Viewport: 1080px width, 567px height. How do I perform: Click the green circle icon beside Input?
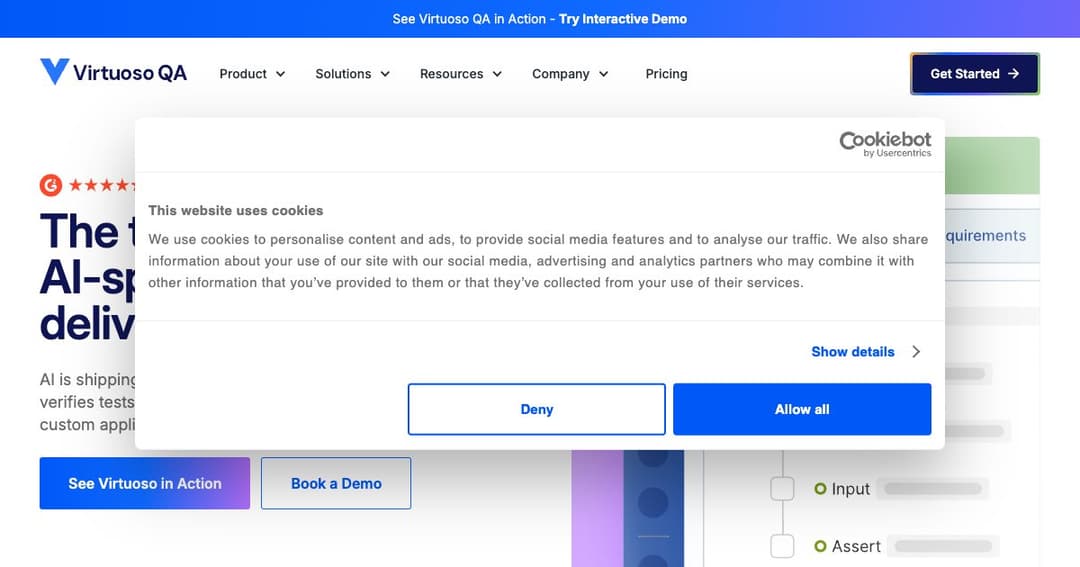pyautogui.click(x=820, y=488)
